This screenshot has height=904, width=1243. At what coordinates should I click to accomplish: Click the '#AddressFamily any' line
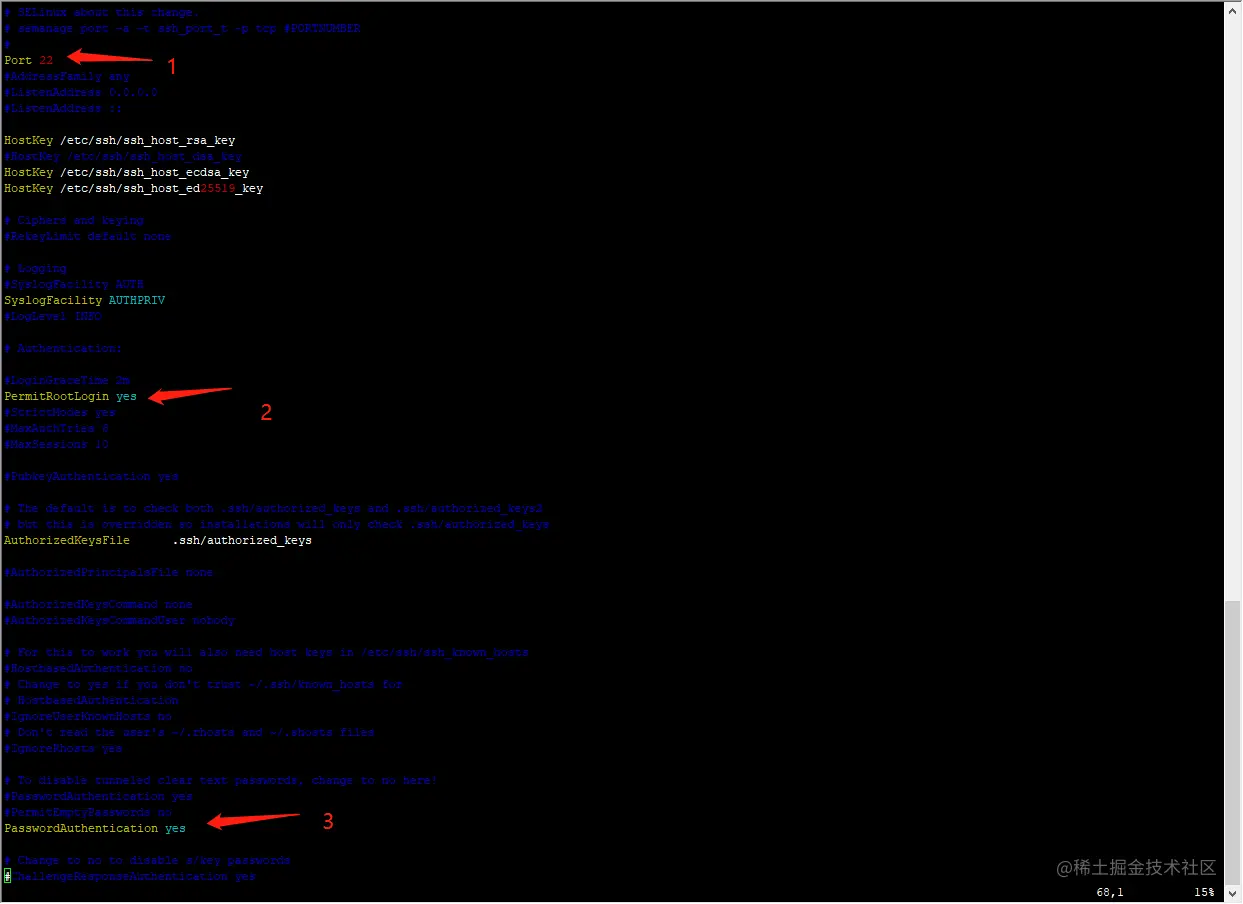(67, 77)
